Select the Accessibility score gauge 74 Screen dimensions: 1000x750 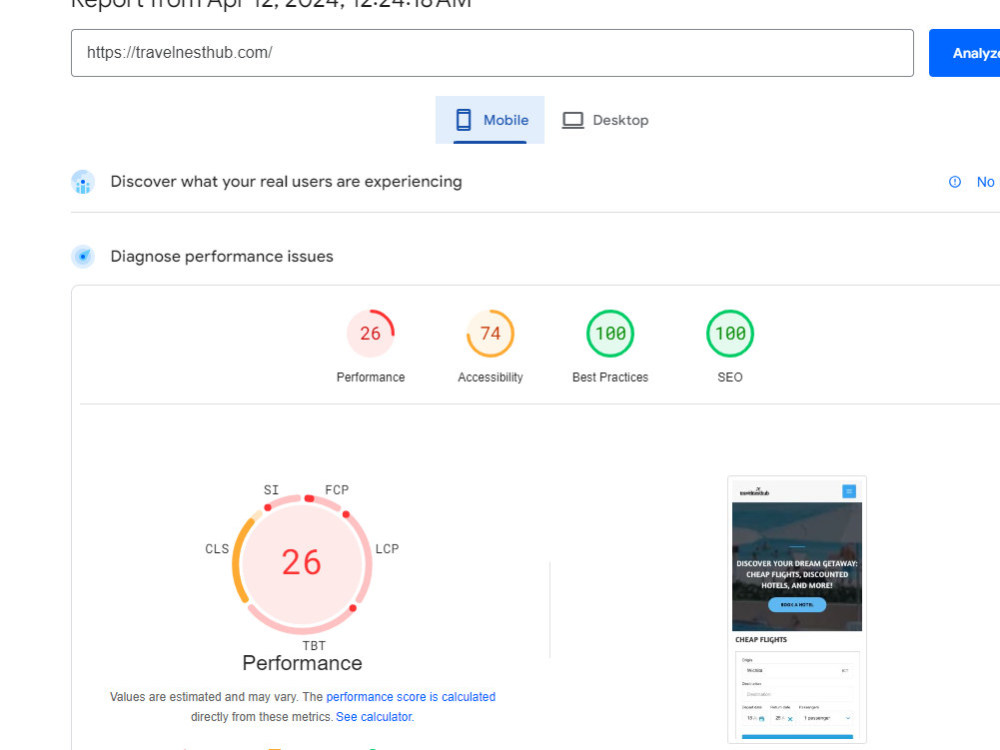click(x=490, y=334)
